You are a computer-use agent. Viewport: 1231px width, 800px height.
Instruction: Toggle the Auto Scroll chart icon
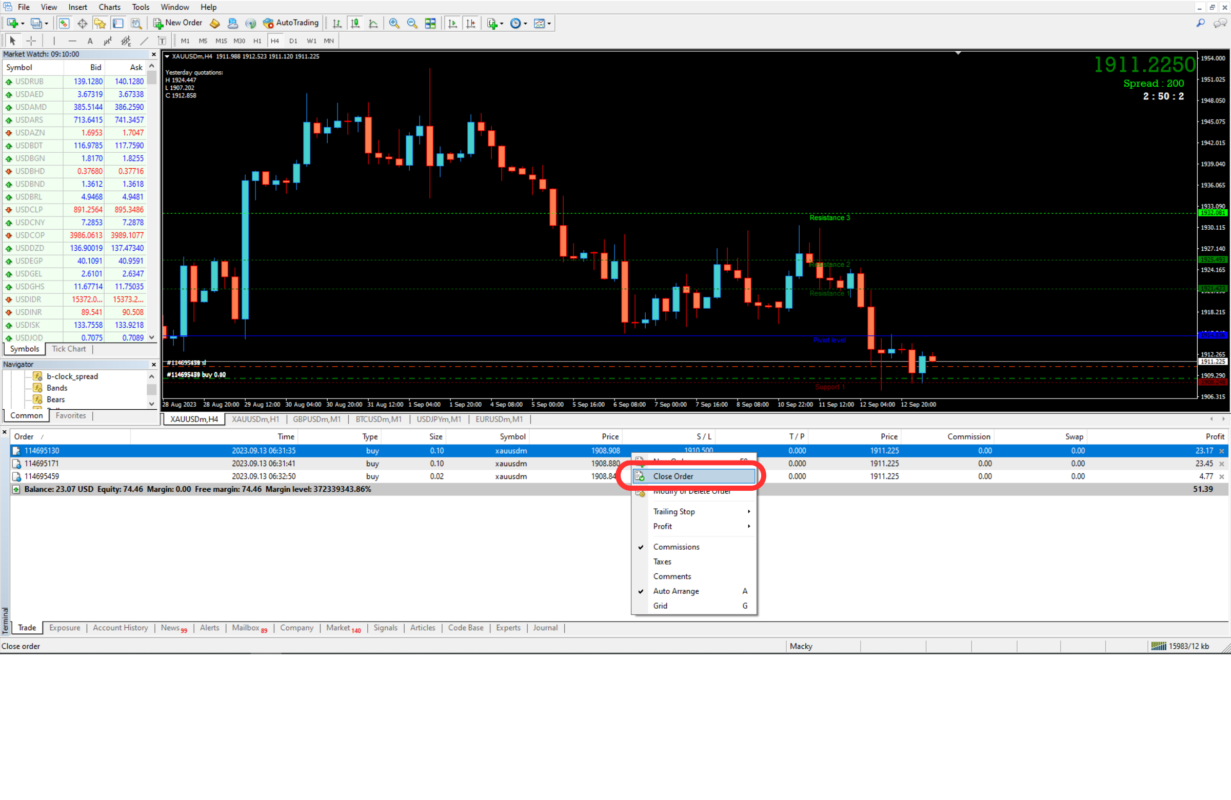[x=452, y=22]
